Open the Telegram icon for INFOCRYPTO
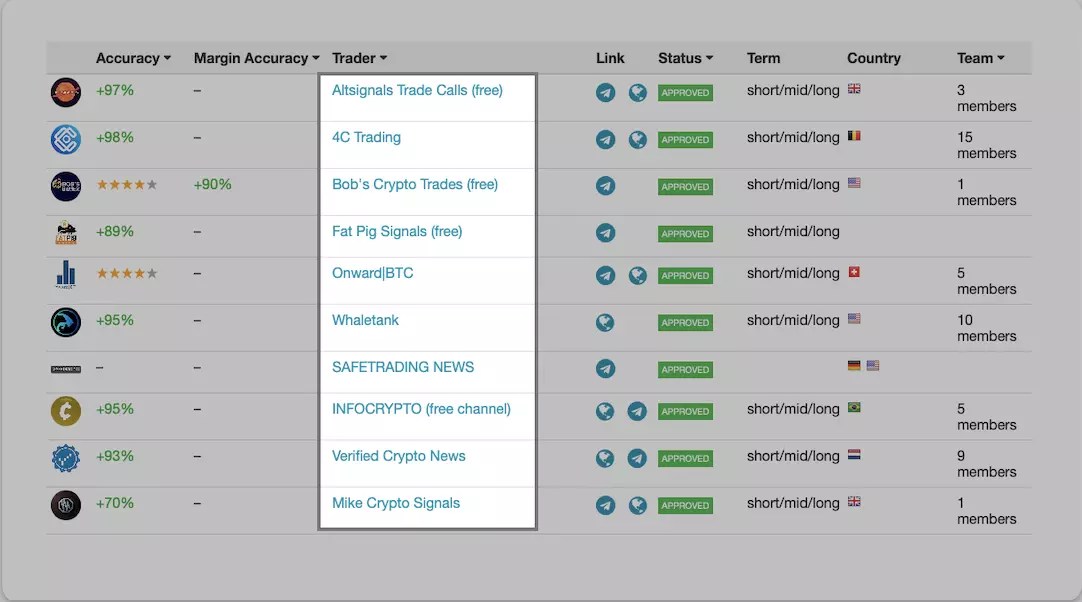 click(x=637, y=410)
